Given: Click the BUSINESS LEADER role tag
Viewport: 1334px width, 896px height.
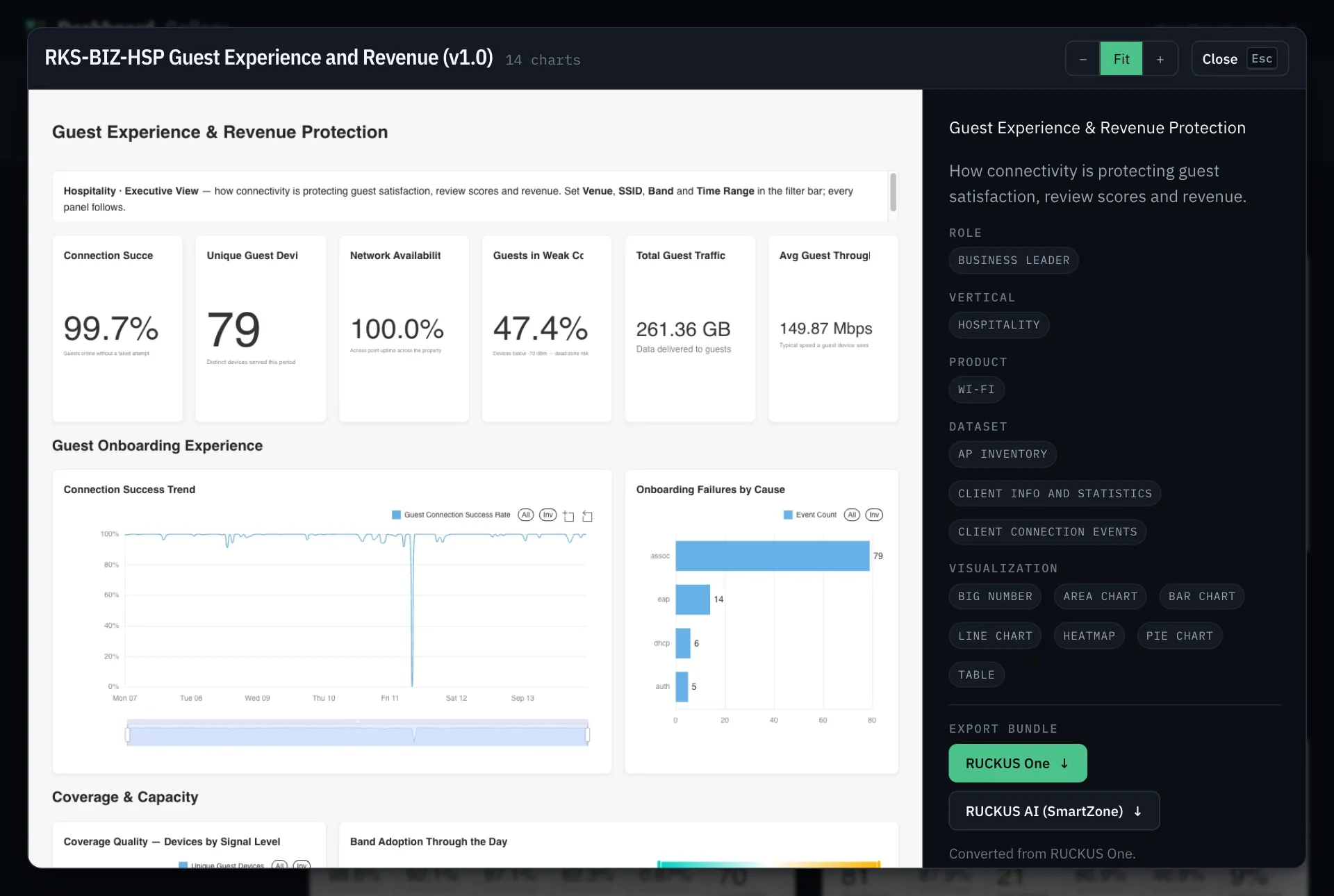Looking at the screenshot, I should pyautogui.click(x=1014, y=260).
